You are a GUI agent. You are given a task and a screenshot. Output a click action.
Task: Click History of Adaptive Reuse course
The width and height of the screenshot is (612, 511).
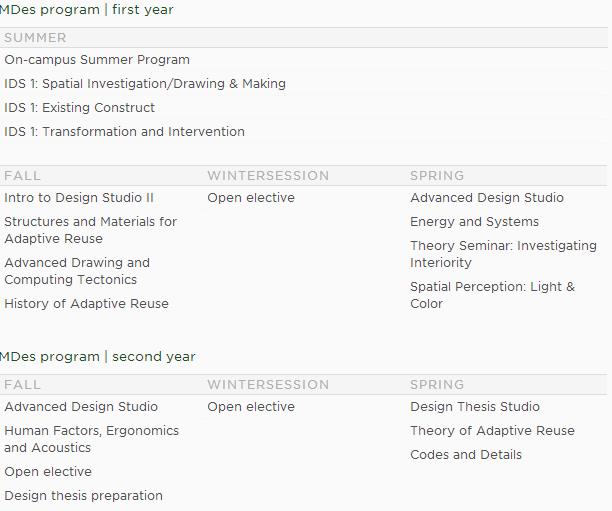pyautogui.click(x=86, y=304)
